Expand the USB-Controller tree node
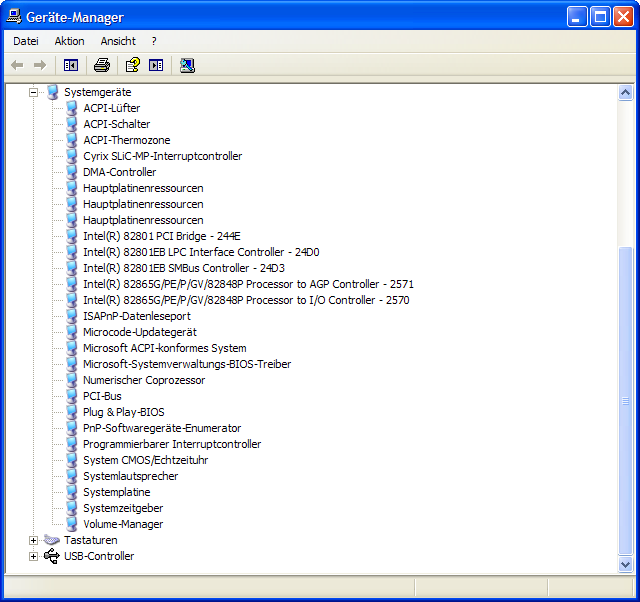The image size is (640, 602). point(33,556)
